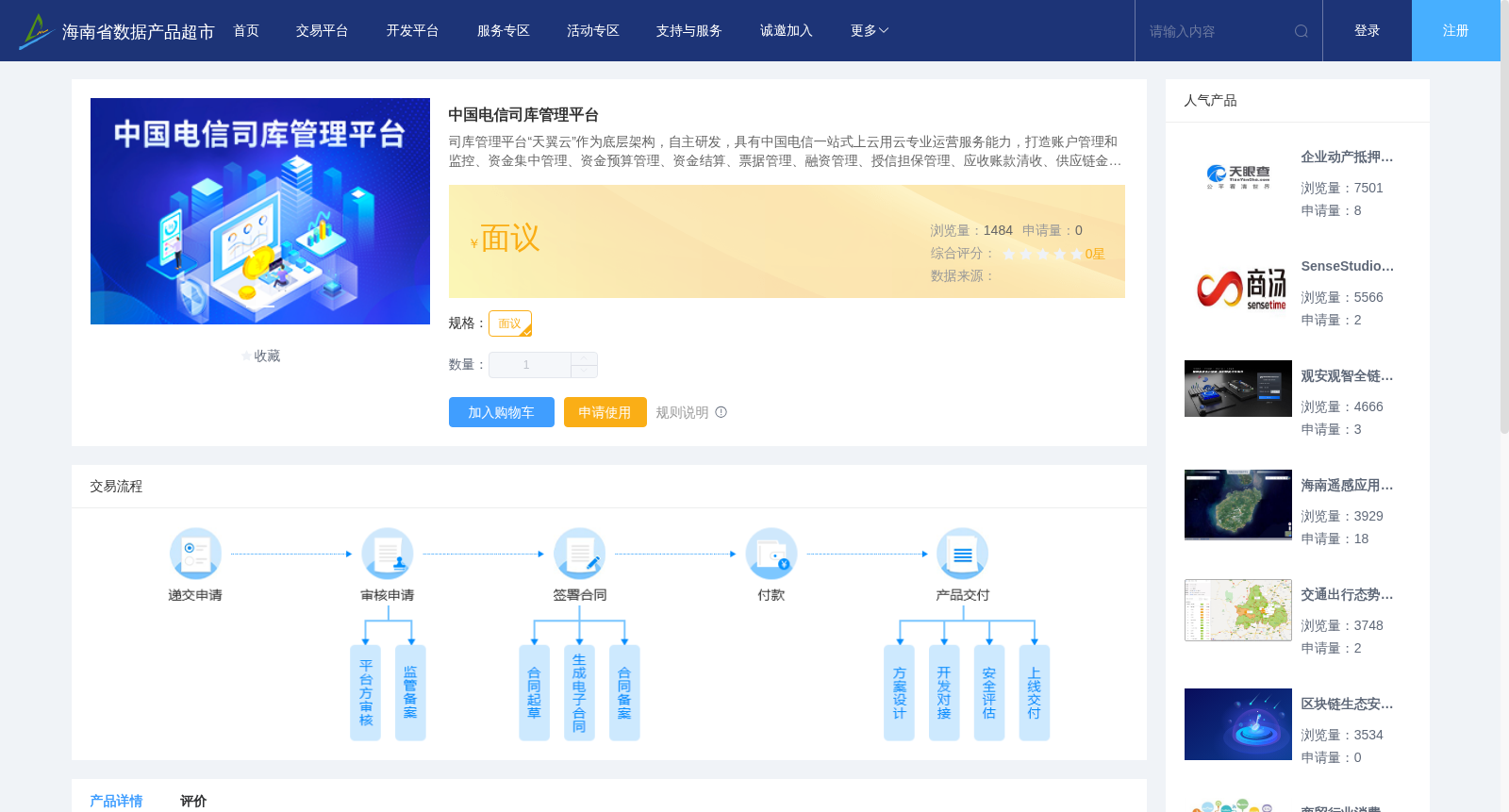This screenshot has height=812, width=1509.
Task: Click the 上线交付 flow box
Action: (x=1035, y=693)
